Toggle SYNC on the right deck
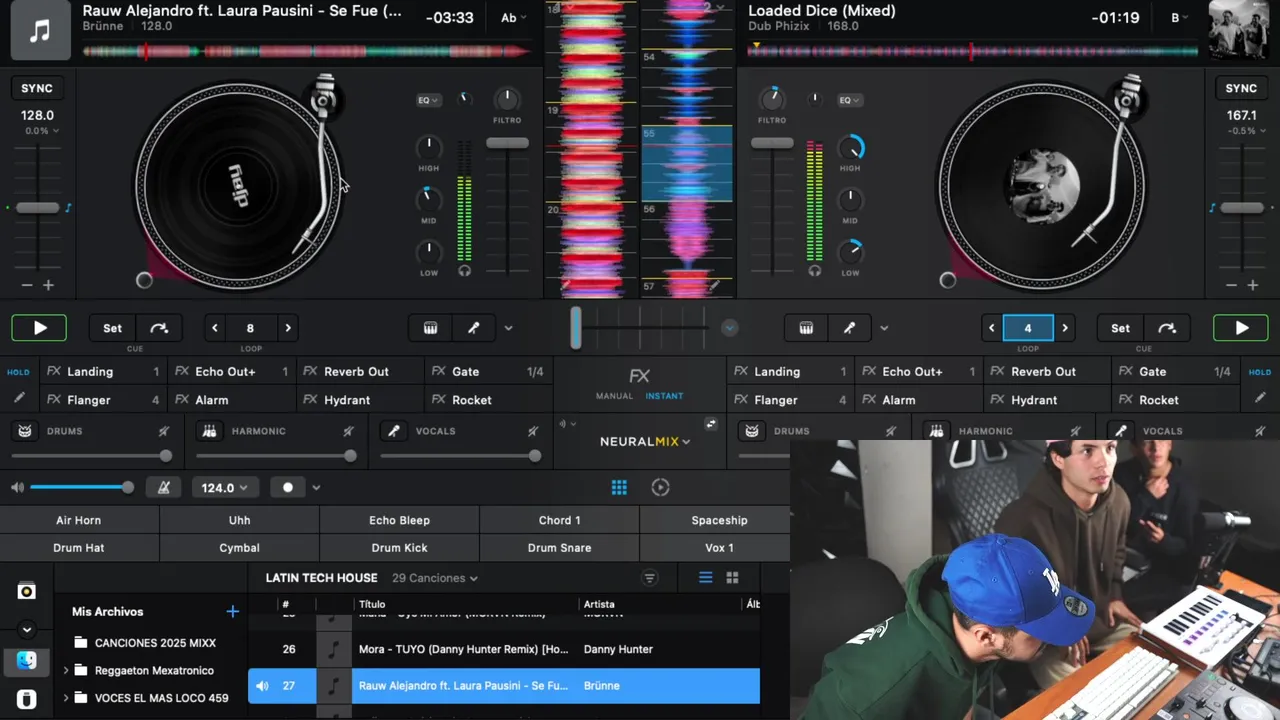 click(x=1241, y=88)
